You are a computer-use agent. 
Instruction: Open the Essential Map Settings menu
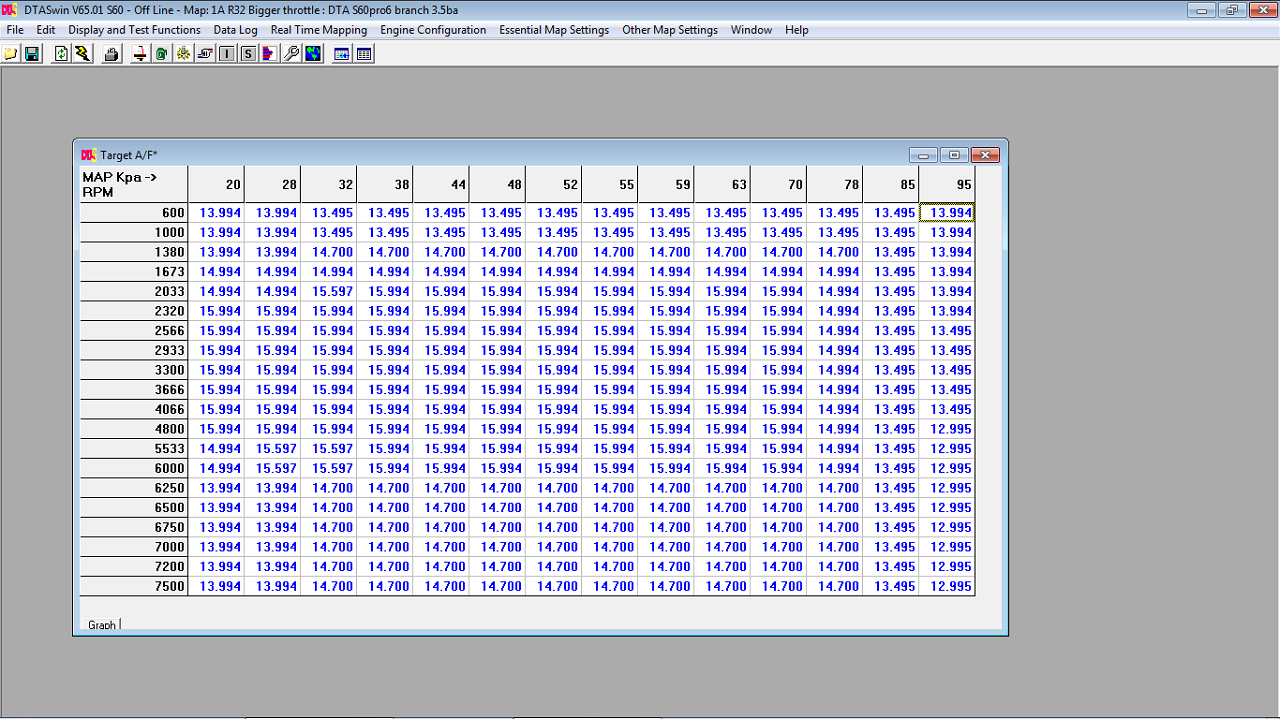coord(554,30)
